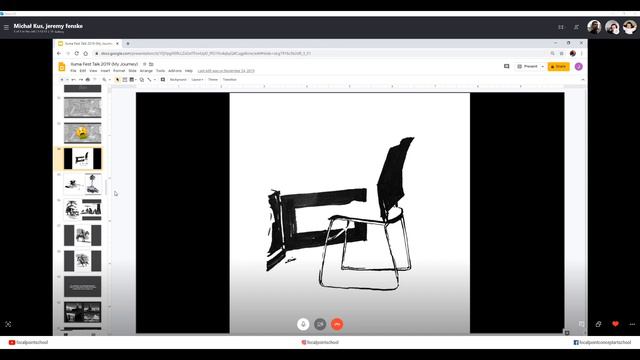Viewport: 640px width, 360px height.
Task: Toggle the video camera in call controls
Action: [x=320, y=324]
